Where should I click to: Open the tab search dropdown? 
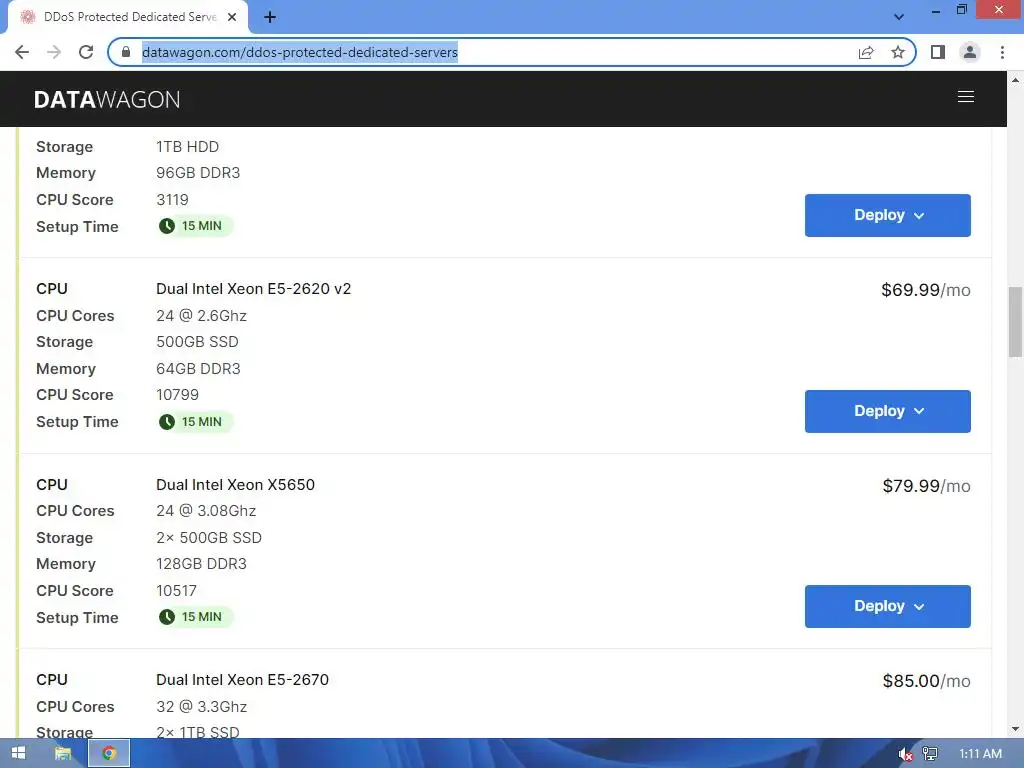[899, 17]
